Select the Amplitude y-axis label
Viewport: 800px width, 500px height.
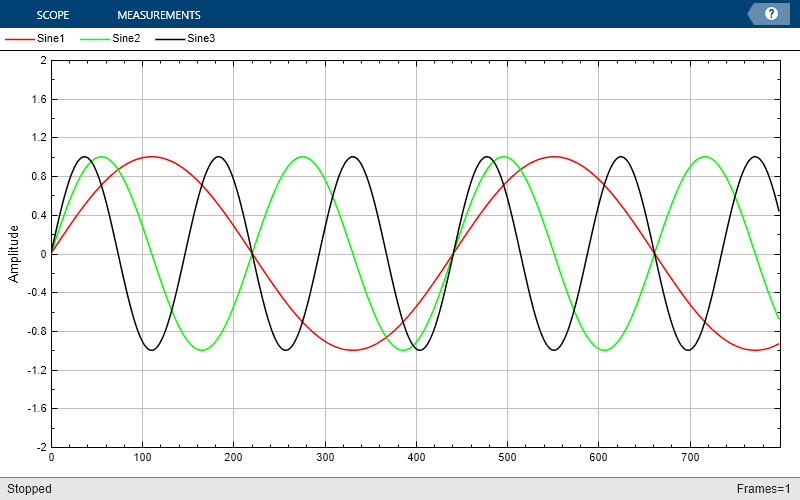[14, 253]
